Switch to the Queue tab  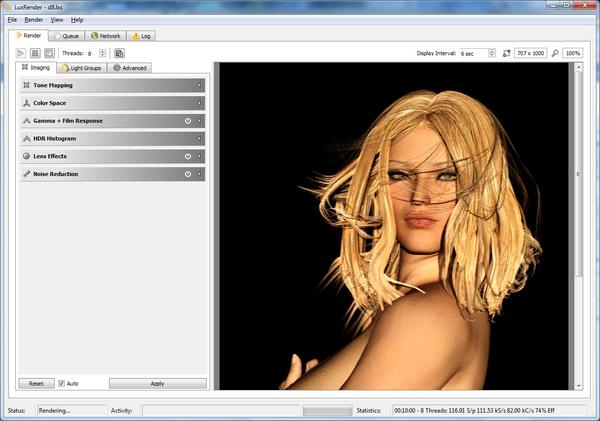click(x=67, y=36)
